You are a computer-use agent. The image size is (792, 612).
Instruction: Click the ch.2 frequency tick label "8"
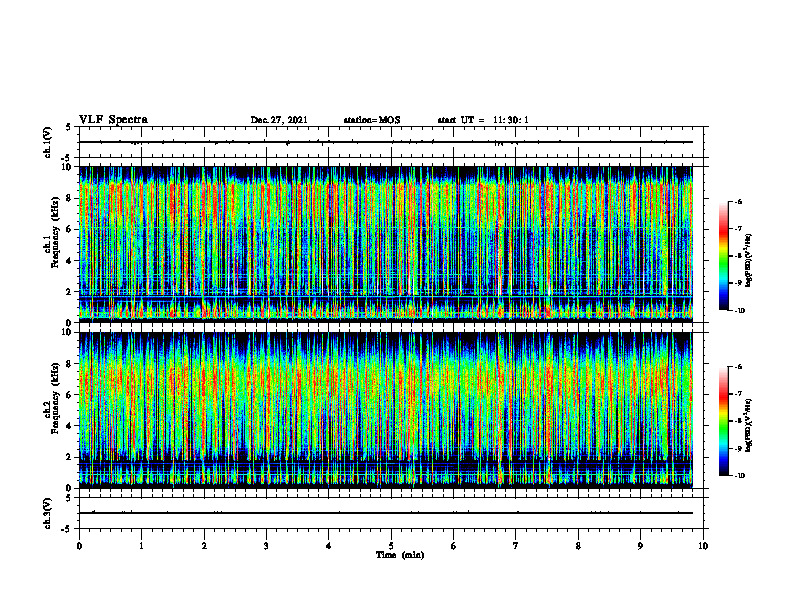pos(69,364)
